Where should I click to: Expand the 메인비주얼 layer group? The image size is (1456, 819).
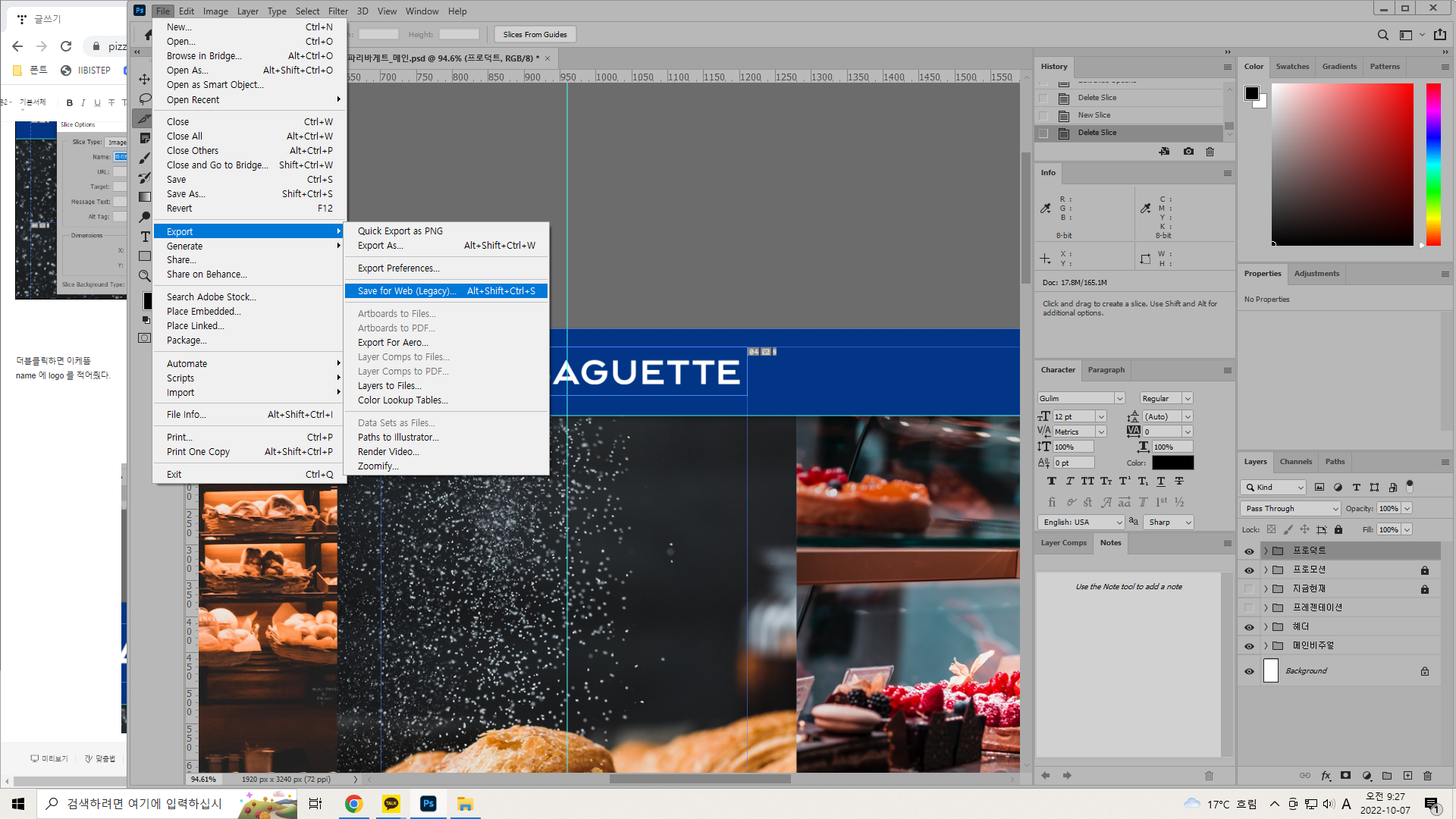[1266, 645]
